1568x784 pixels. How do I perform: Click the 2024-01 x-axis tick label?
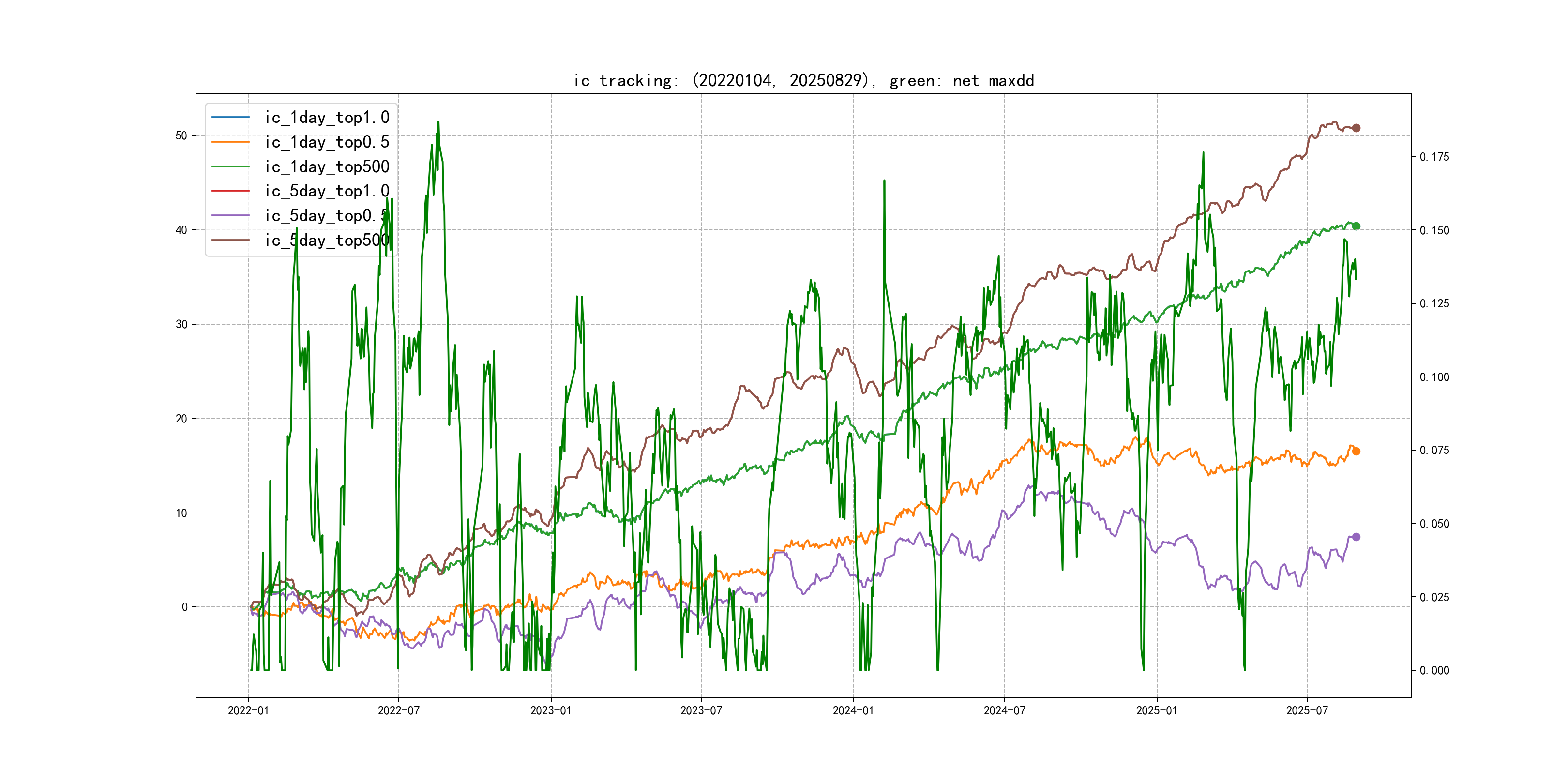[x=853, y=710]
